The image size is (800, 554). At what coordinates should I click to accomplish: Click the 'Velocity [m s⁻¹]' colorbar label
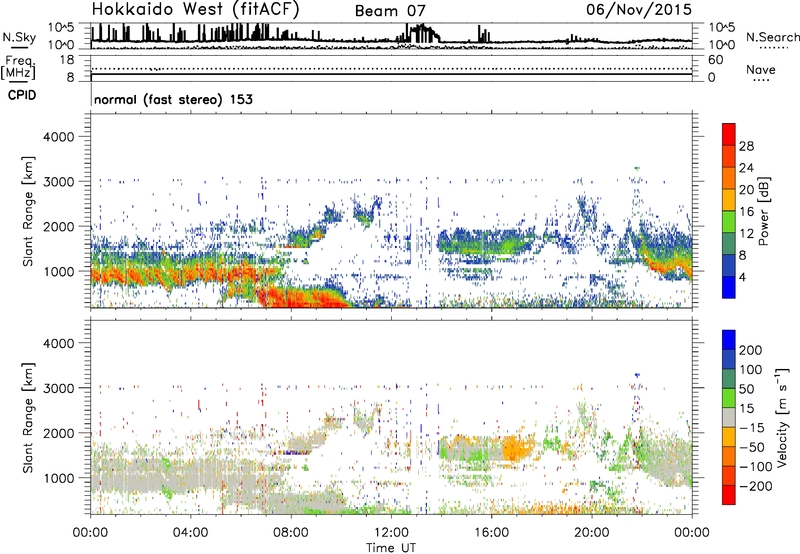click(x=781, y=417)
